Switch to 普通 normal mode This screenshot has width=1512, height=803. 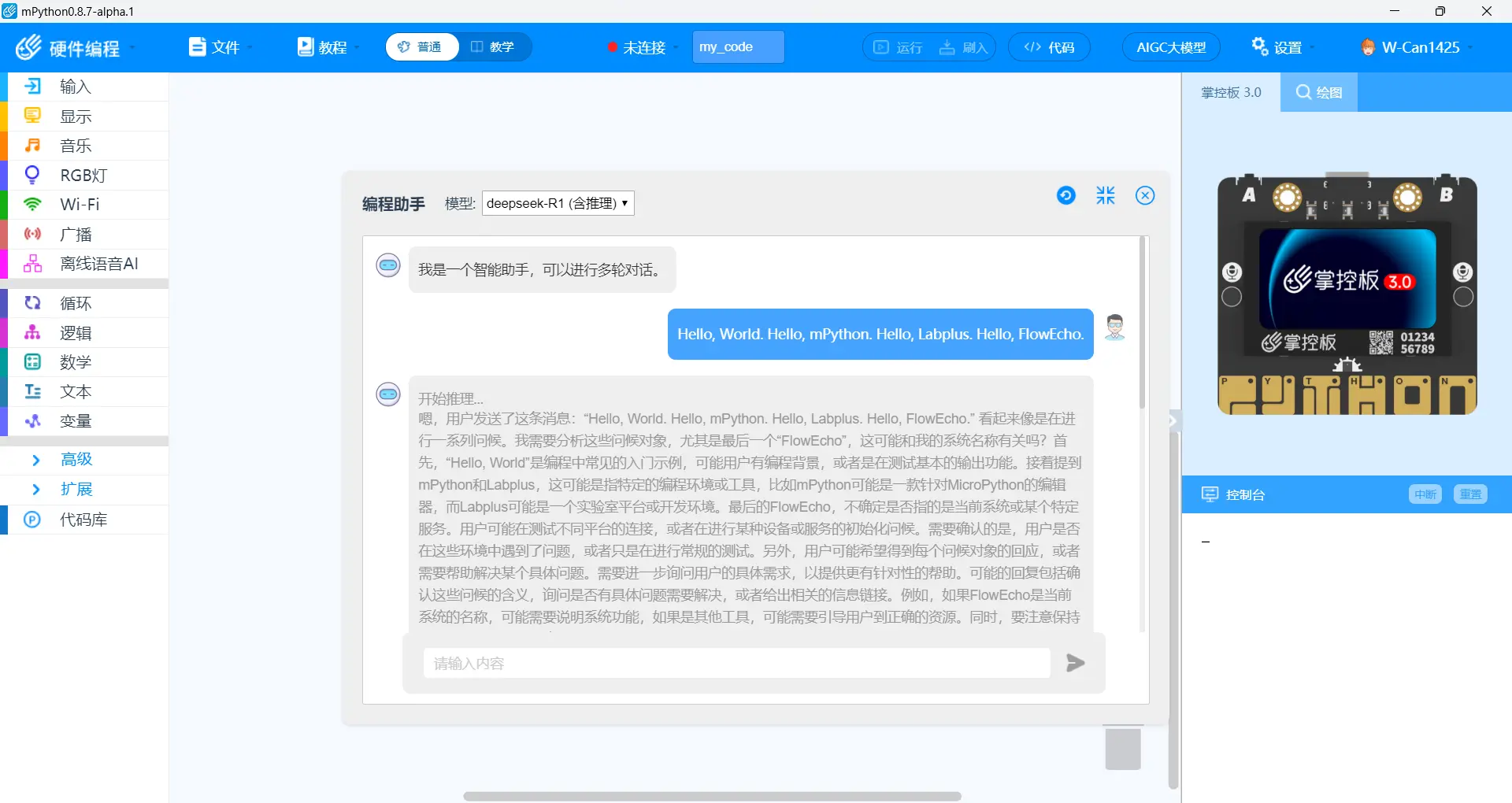tap(421, 47)
